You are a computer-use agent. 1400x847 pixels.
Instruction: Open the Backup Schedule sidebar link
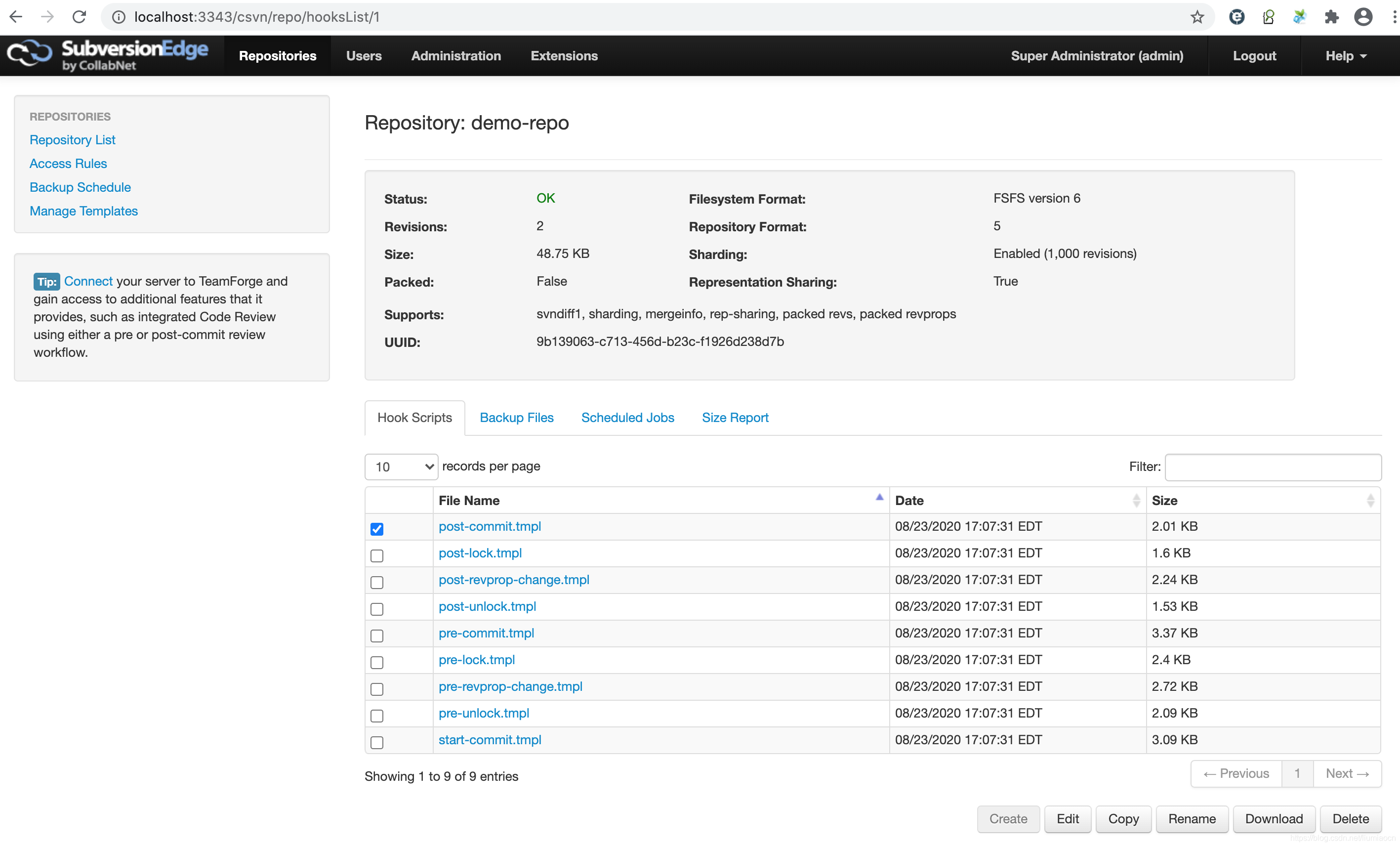click(x=80, y=187)
